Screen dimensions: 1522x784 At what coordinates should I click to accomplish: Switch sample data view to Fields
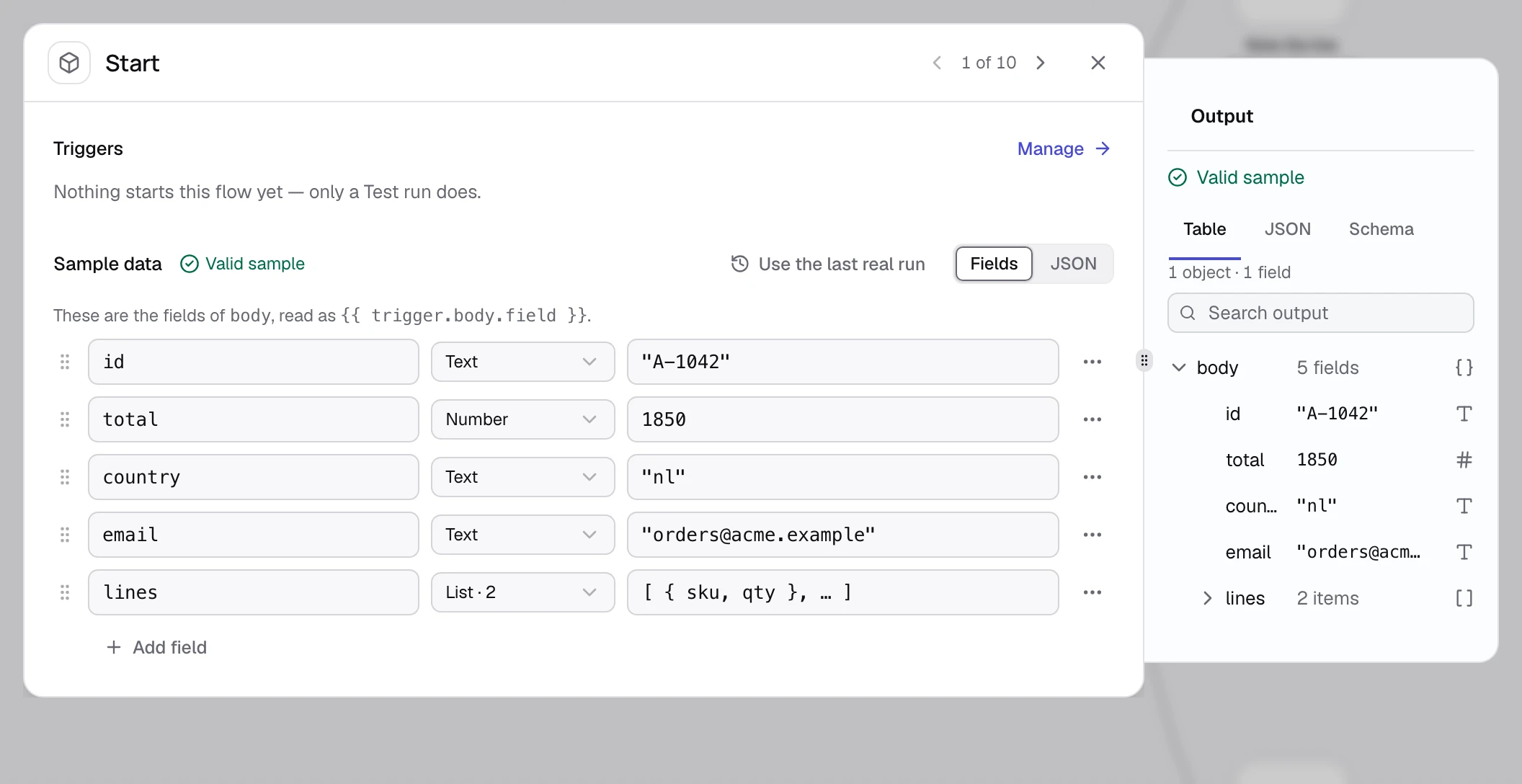(x=994, y=264)
